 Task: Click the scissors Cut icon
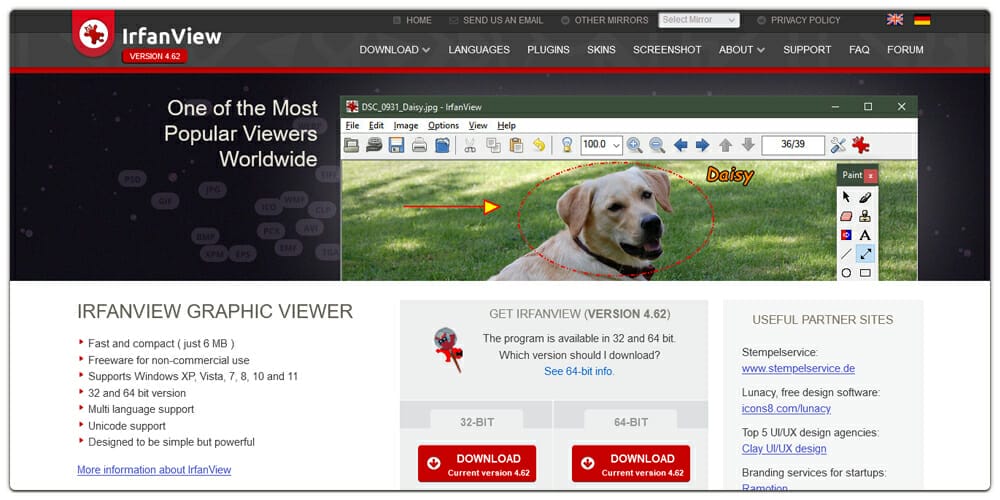(470, 145)
